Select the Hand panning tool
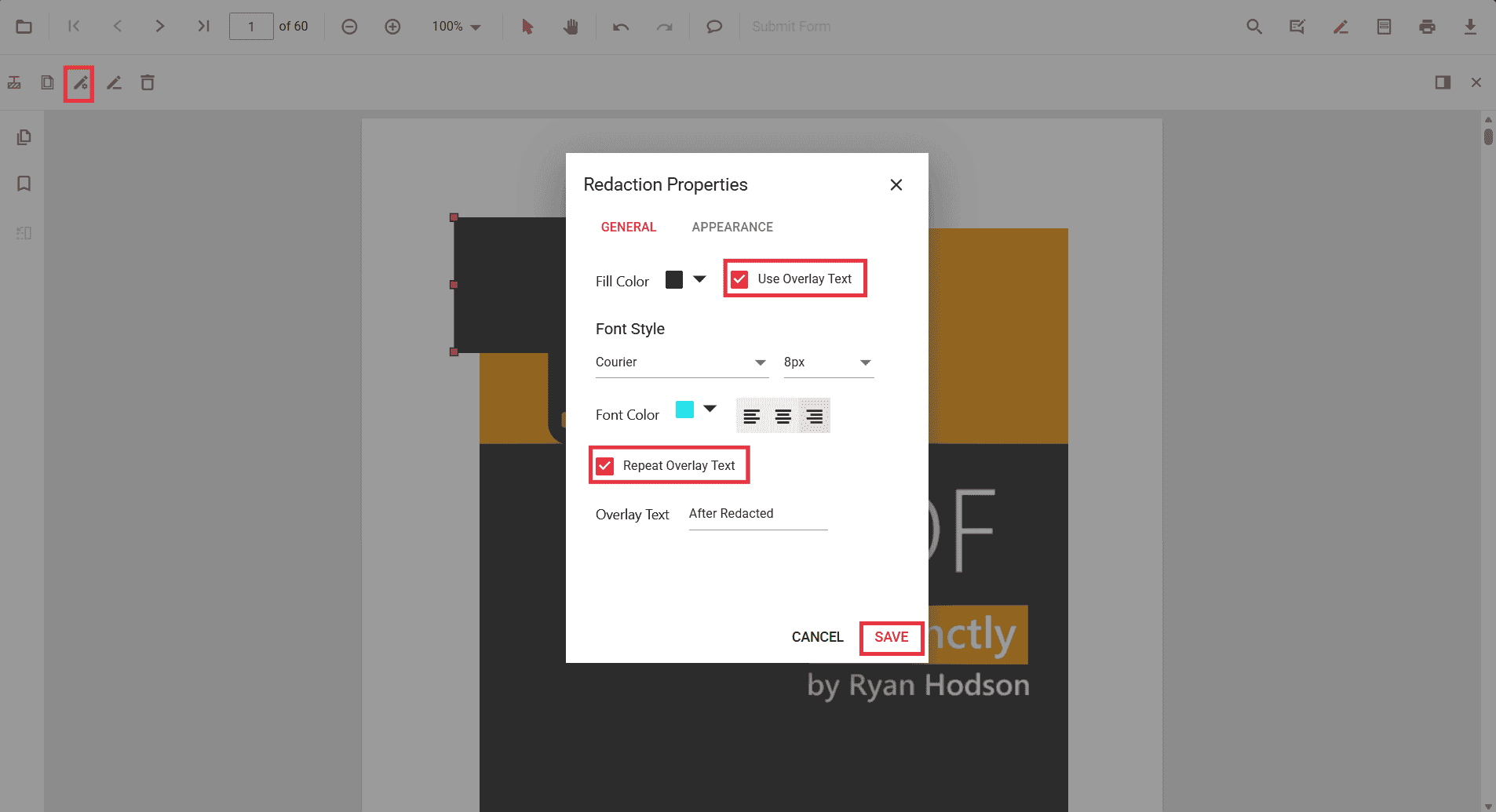 (x=571, y=26)
